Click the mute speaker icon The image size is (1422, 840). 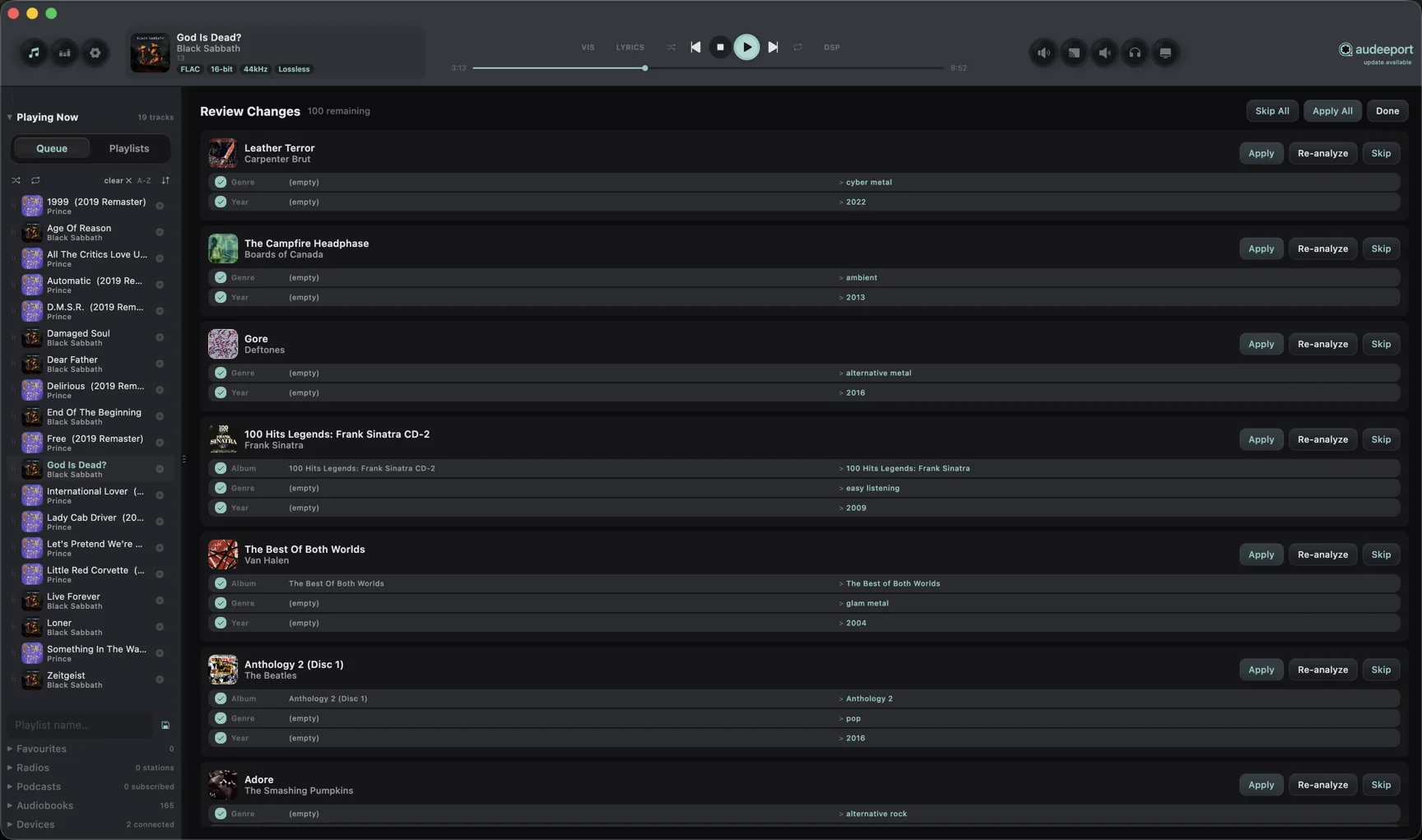pyautogui.click(x=1104, y=53)
